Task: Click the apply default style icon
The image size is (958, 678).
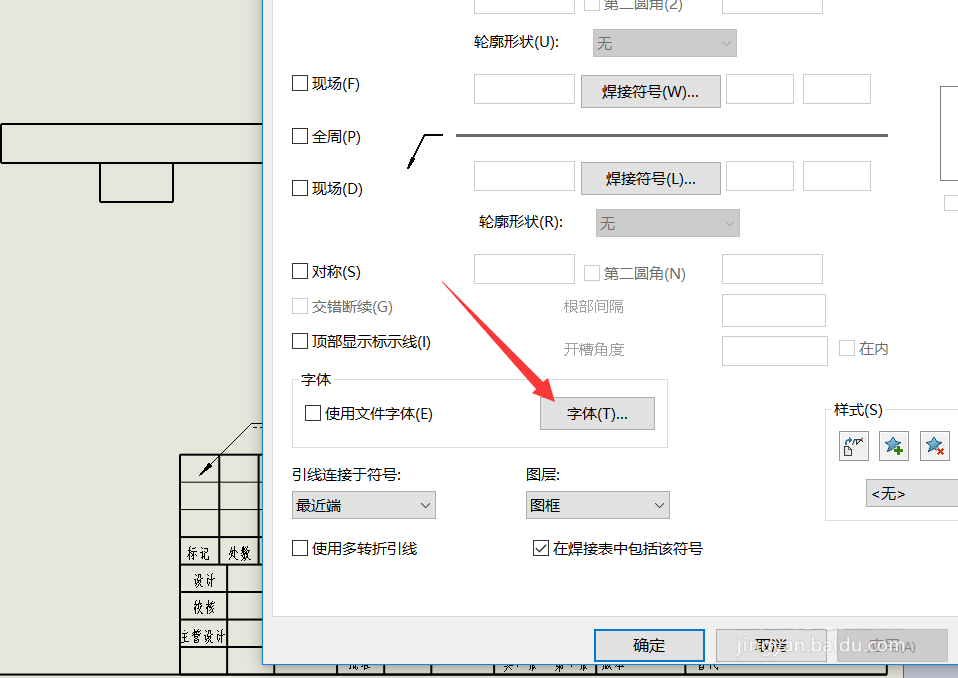Action: [854, 446]
